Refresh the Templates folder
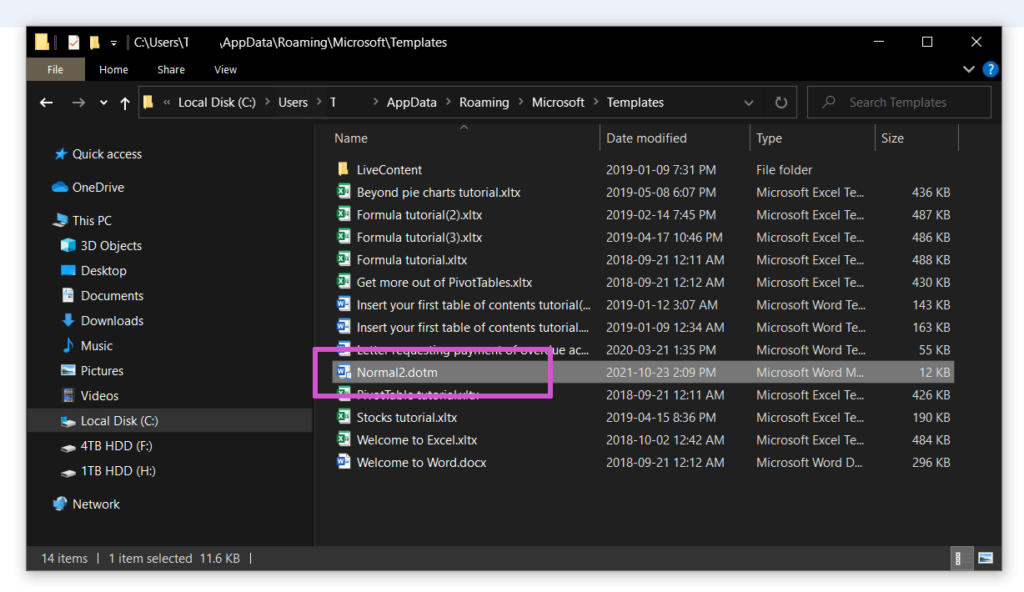1024x592 pixels. tap(780, 103)
